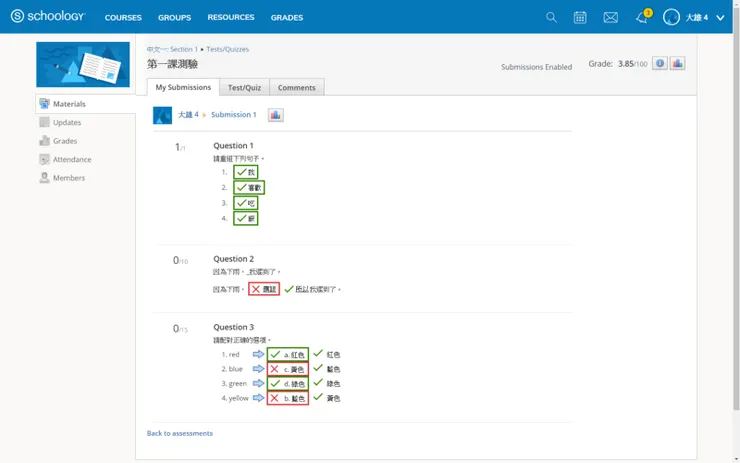Expand the user account dropdown arrow
Screen dimensions: 740x463
tap(720, 18)
